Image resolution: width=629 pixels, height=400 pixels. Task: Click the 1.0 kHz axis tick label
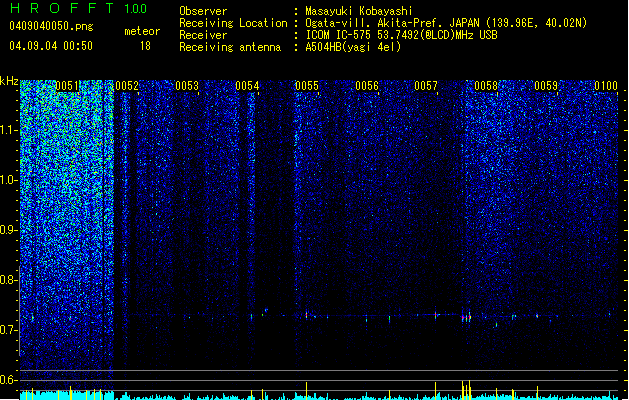(x=9, y=180)
